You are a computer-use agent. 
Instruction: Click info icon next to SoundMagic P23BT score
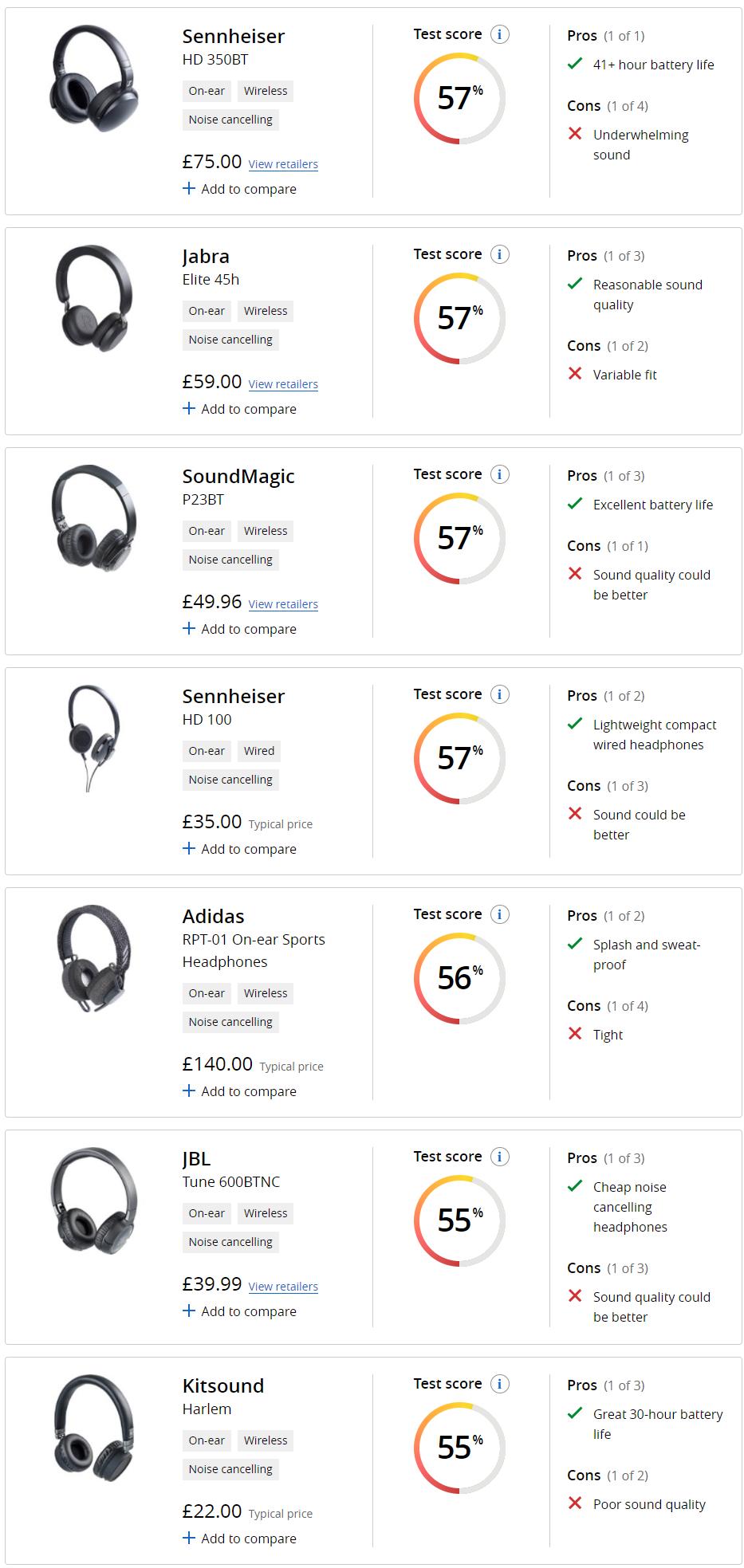pyautogui.click(x=499, y=474)
